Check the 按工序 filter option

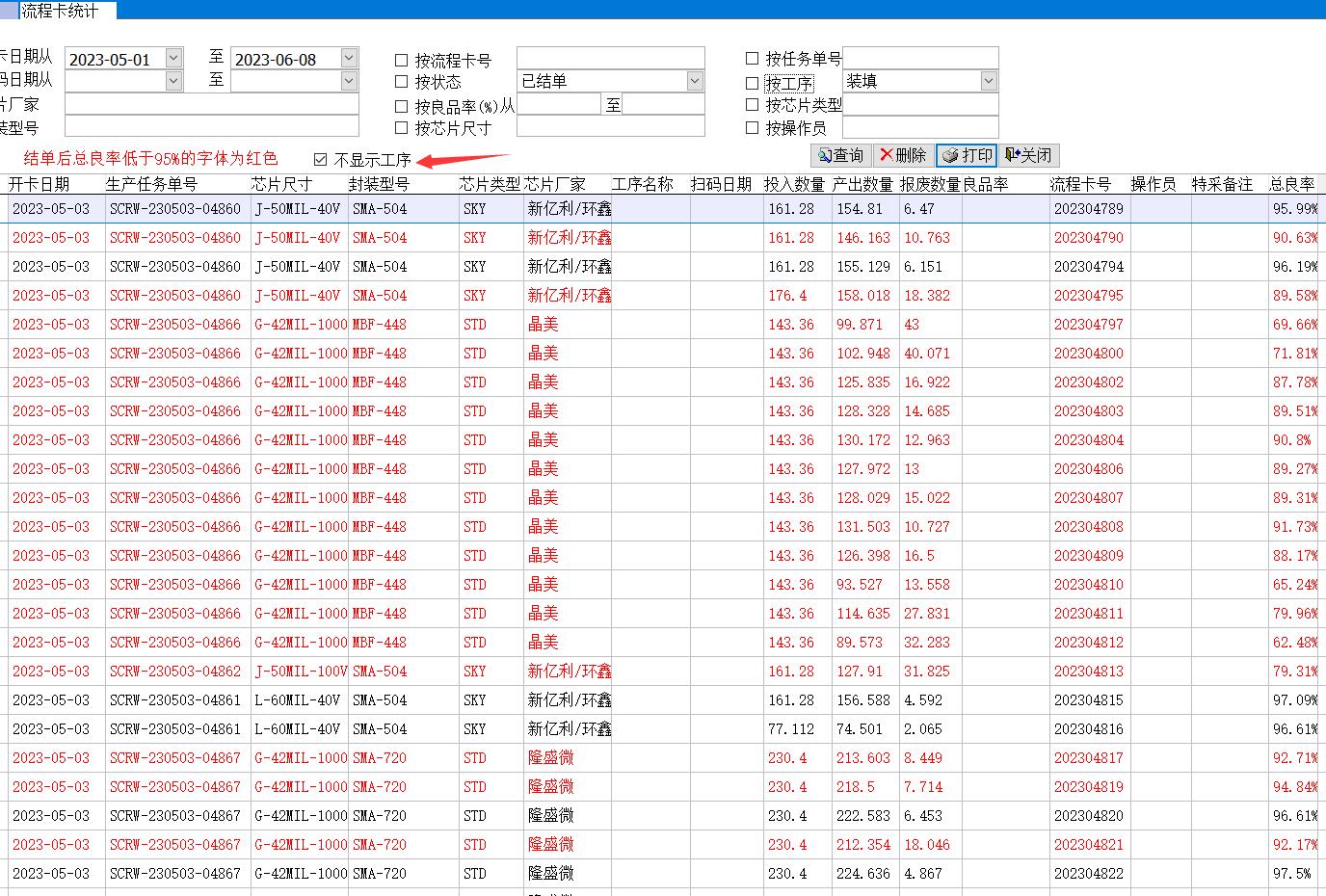753,84
